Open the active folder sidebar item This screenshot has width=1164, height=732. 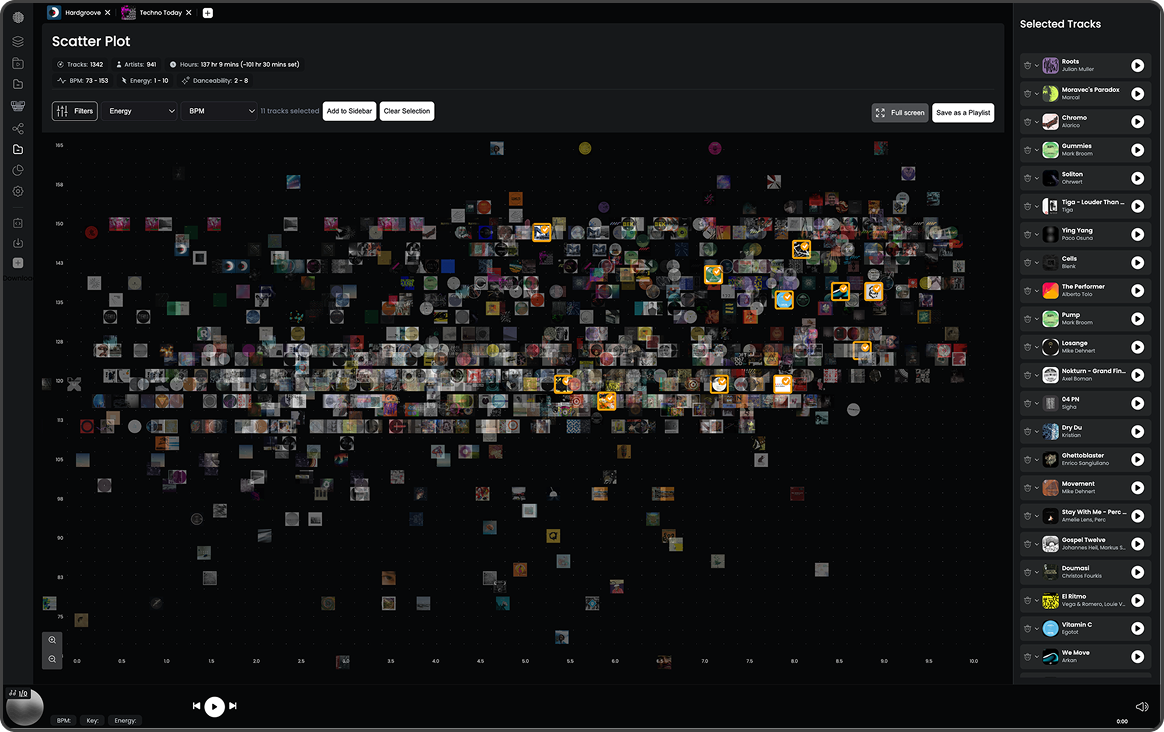click(18, 149)
